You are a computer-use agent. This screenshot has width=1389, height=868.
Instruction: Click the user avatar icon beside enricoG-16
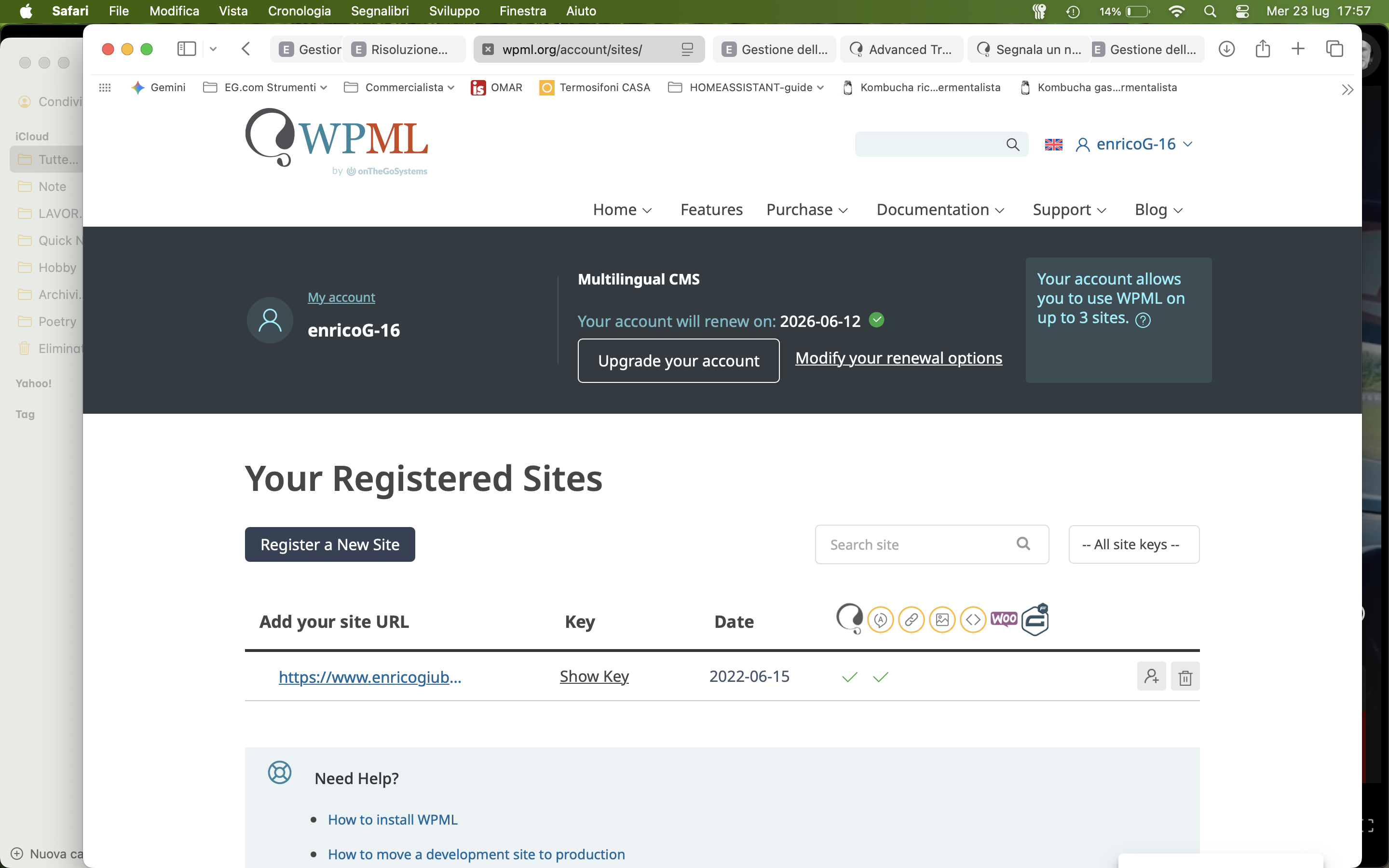point(270,320)
